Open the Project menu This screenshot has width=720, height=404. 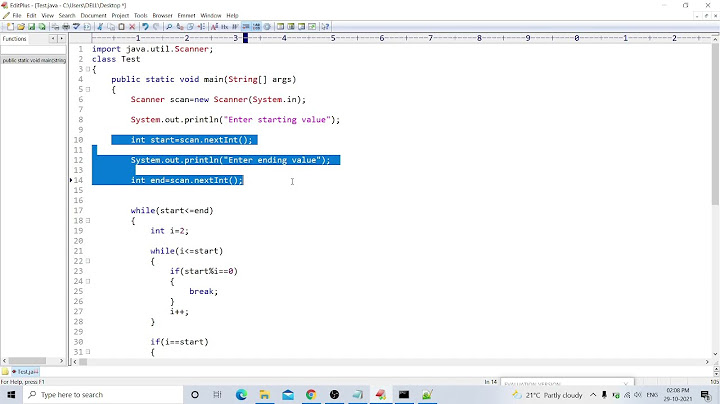coord(120,15)
